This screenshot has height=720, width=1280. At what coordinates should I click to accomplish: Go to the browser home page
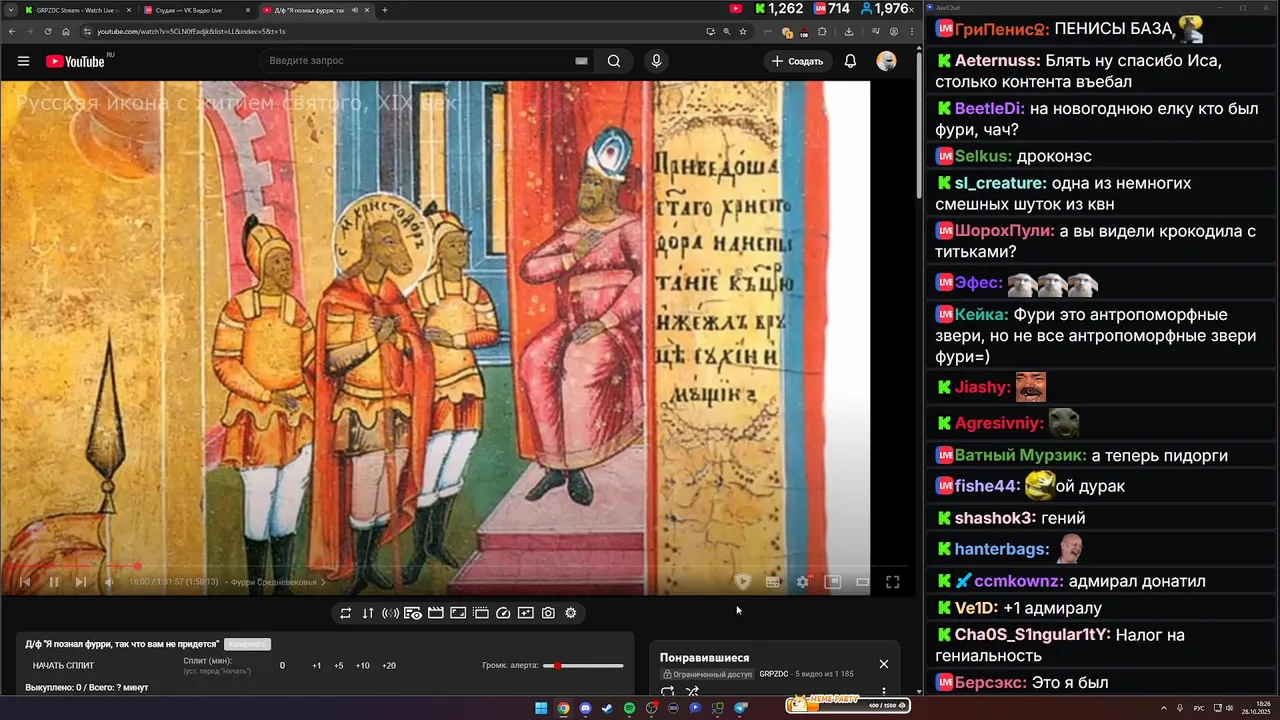[x=66, y=31]
